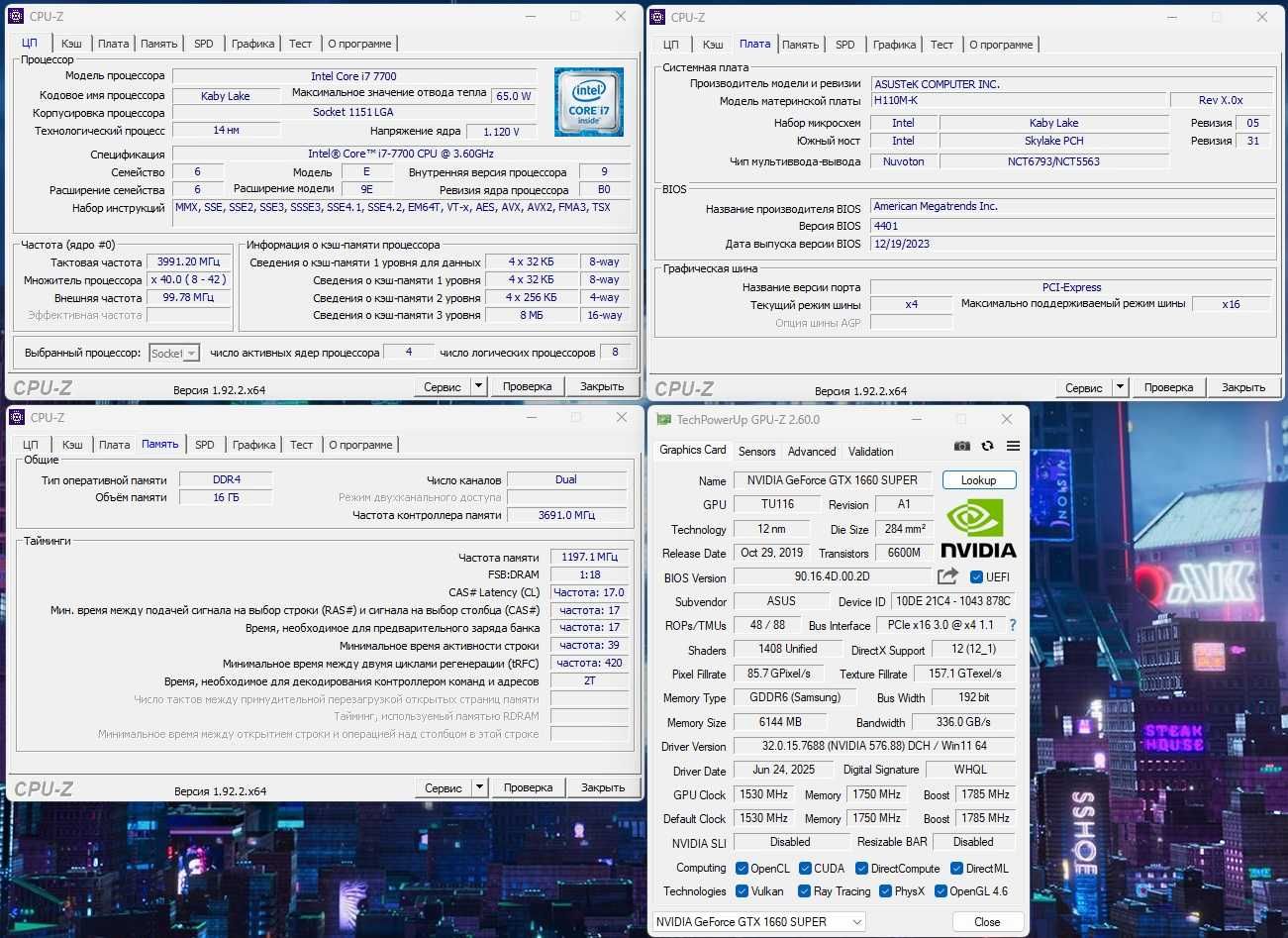Switch to the Advanced tab in GPU-Z

(x=812, y=451)
